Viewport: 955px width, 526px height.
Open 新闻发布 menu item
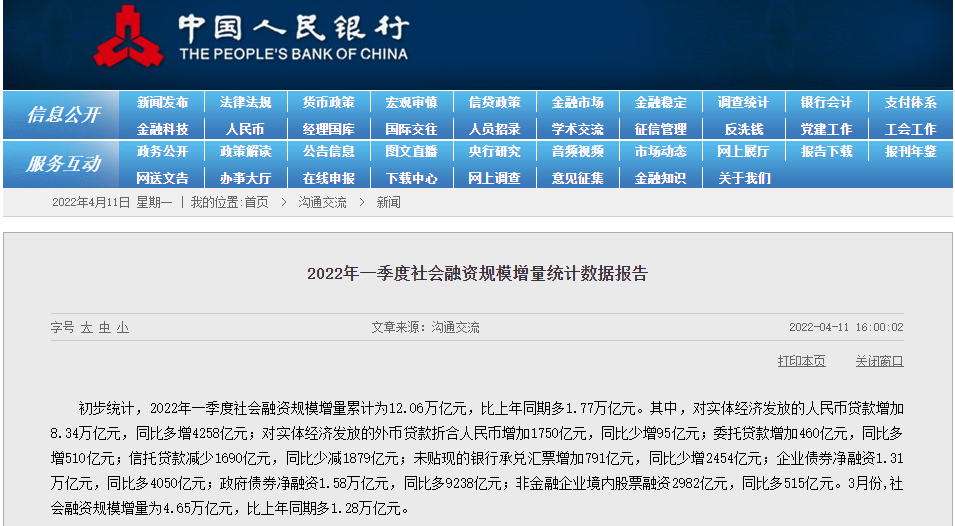[163, 102]
